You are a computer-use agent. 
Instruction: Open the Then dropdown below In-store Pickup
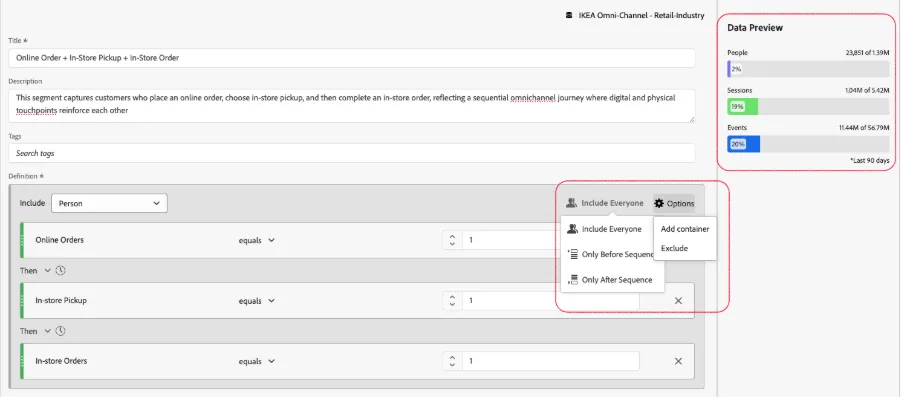[36, 331]
